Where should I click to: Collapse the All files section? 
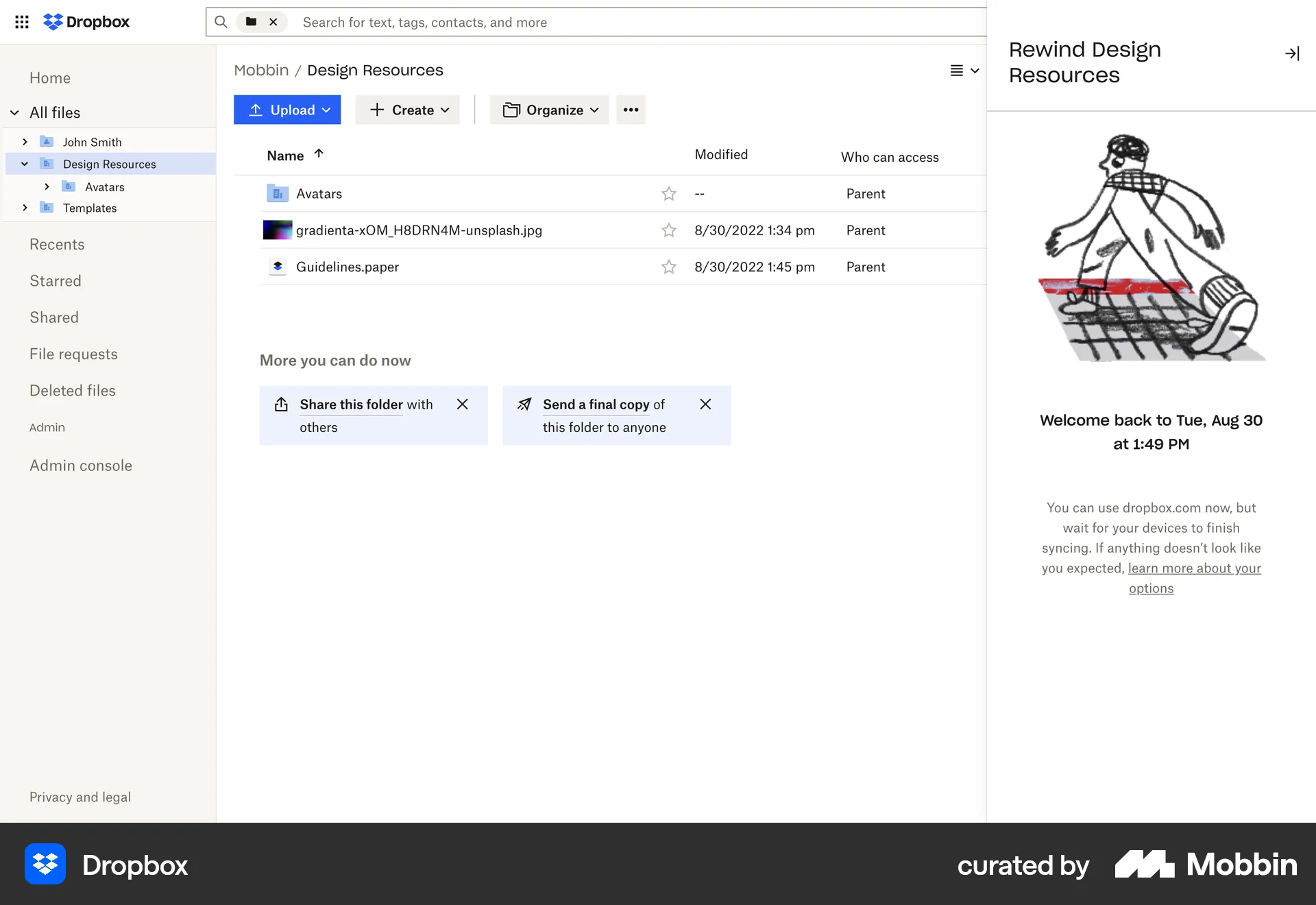pyautogui.click(x=14, y=112)
